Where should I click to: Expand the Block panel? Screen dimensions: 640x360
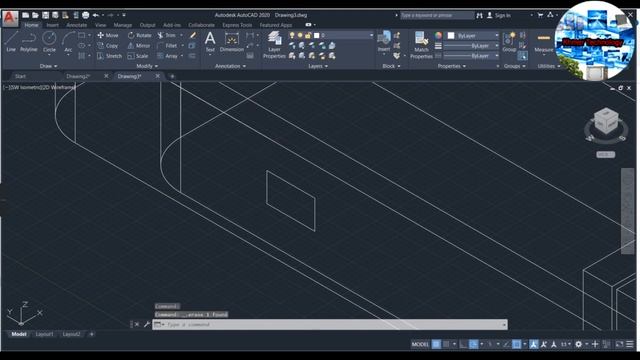point(391,66)
